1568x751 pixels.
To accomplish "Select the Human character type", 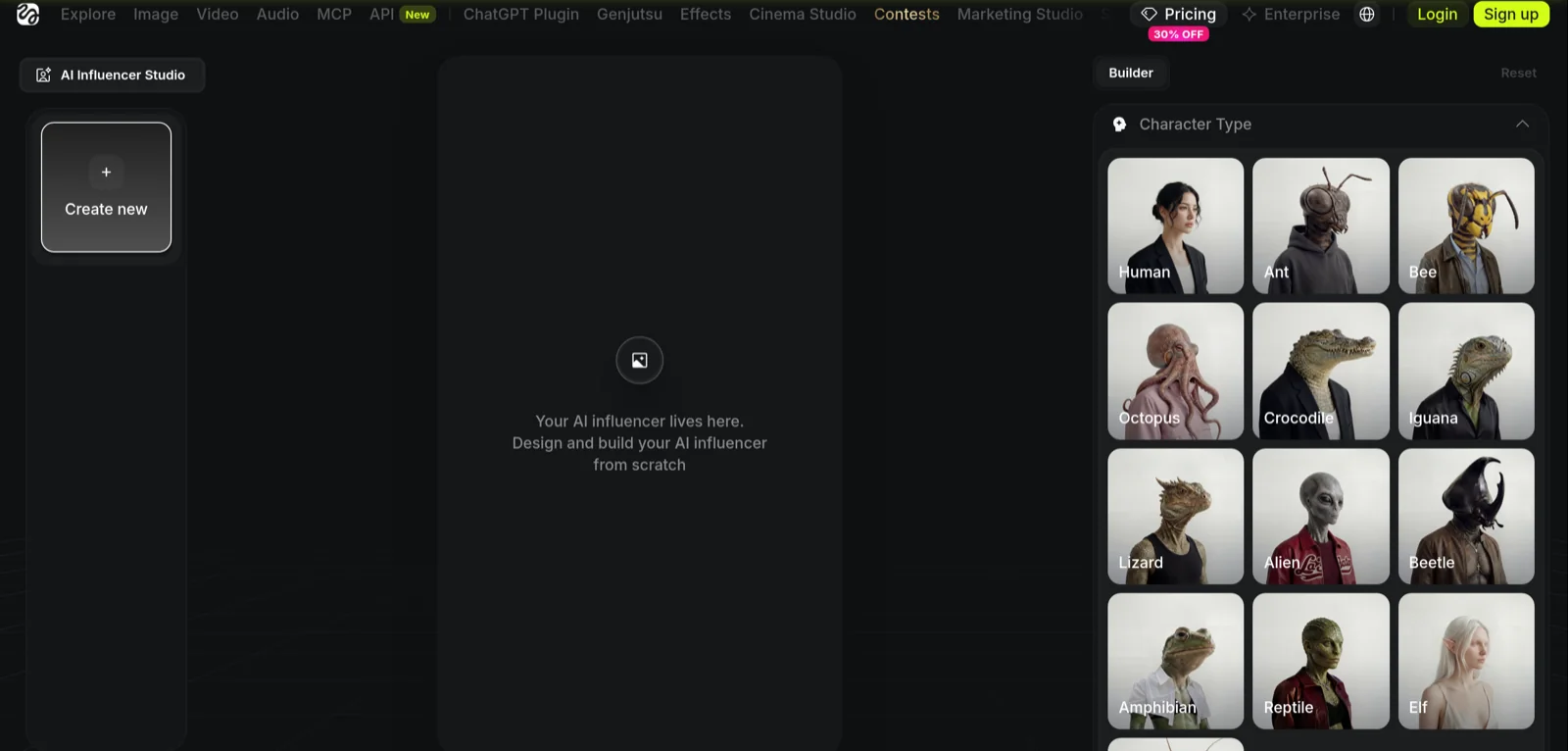I will (x=1175, y=225).
